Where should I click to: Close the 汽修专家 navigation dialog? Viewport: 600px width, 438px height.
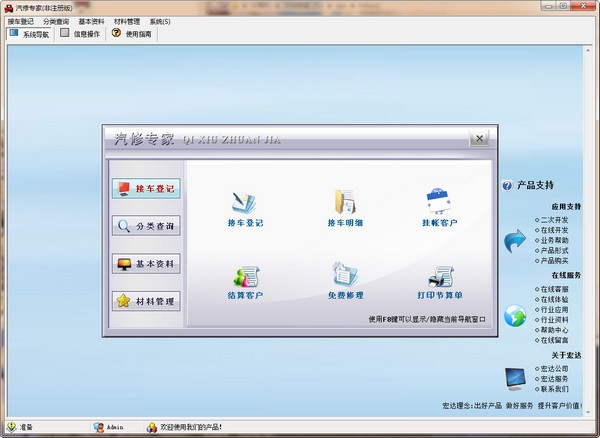(x=480, y=138)
